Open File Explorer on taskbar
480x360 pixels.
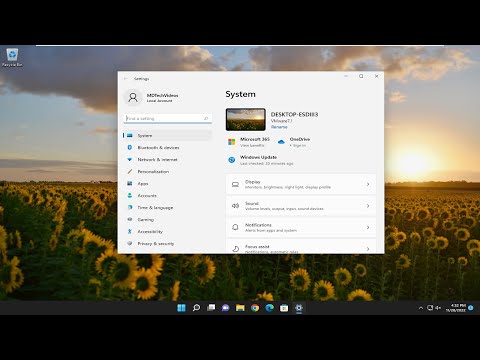(x=240, y=308)
